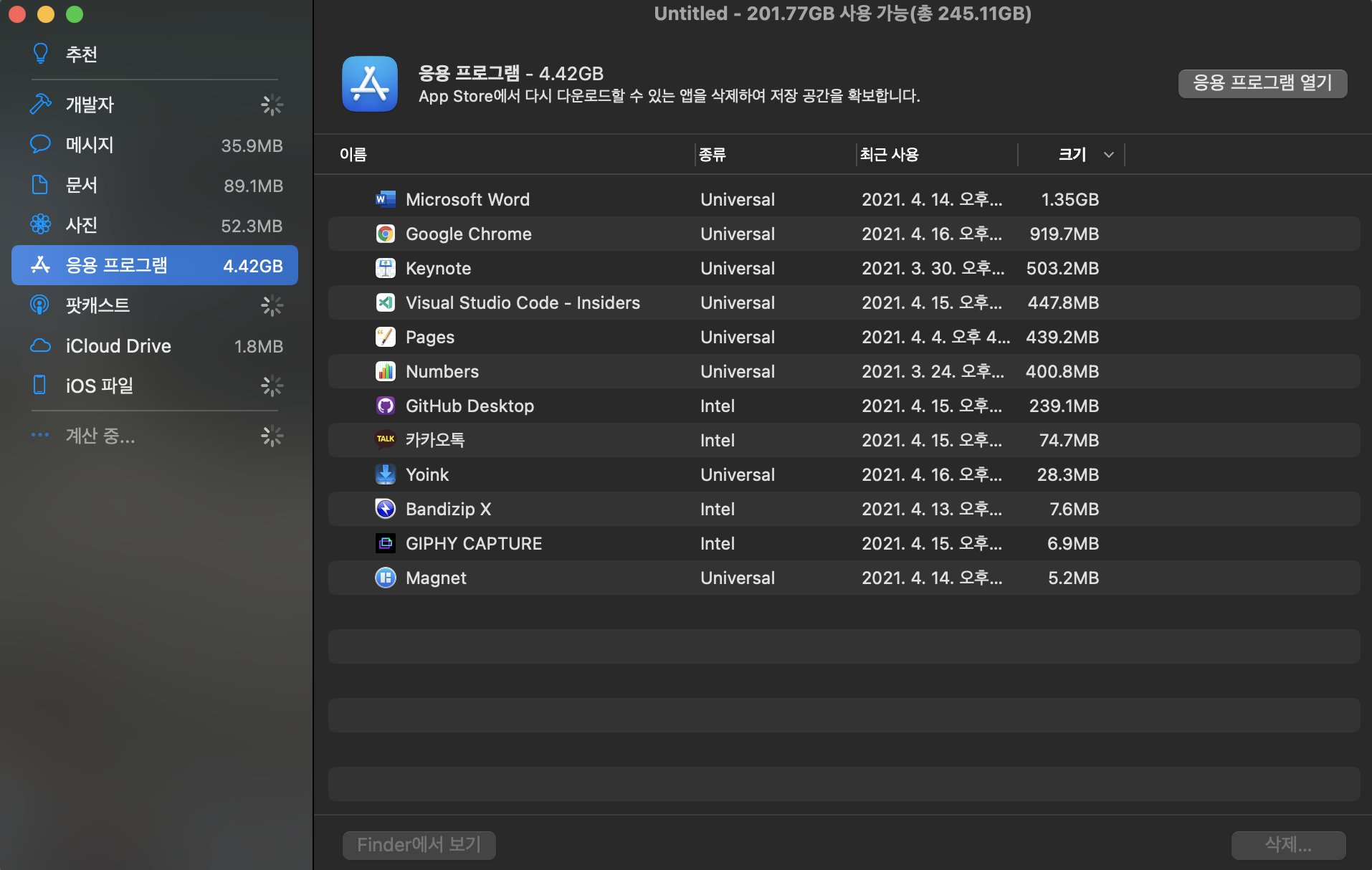Select the Microsoft Word row name
The height and width of the screenshot is (870, 1372).
click(x=467, y=199)
